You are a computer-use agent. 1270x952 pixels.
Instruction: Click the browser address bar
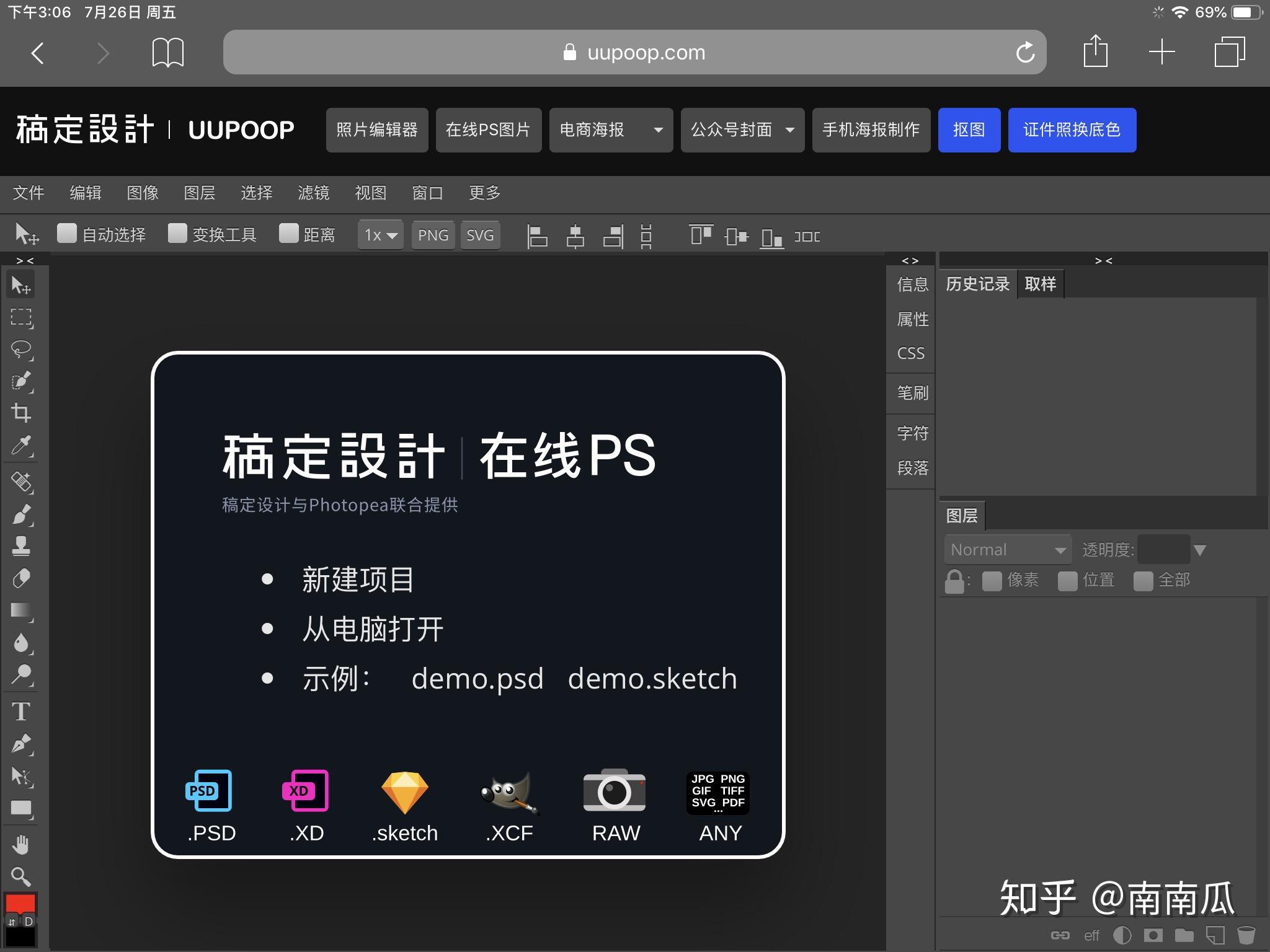point(635,52)
